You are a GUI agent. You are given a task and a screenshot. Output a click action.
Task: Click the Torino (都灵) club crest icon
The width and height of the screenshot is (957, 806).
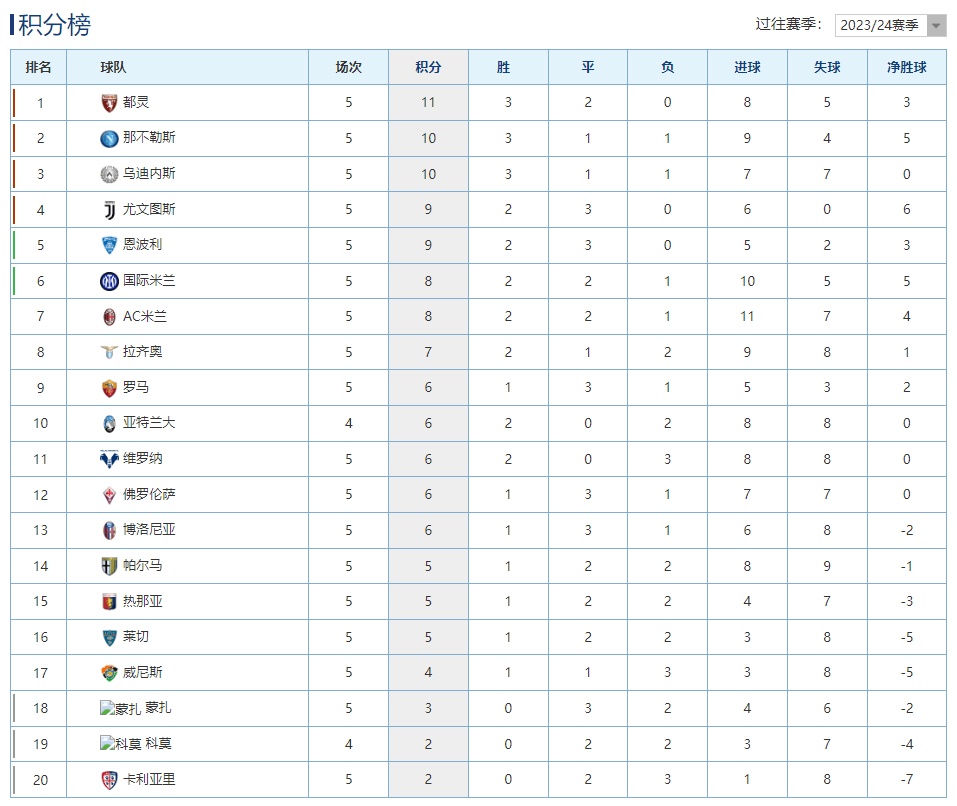click(x=109, y=102)
